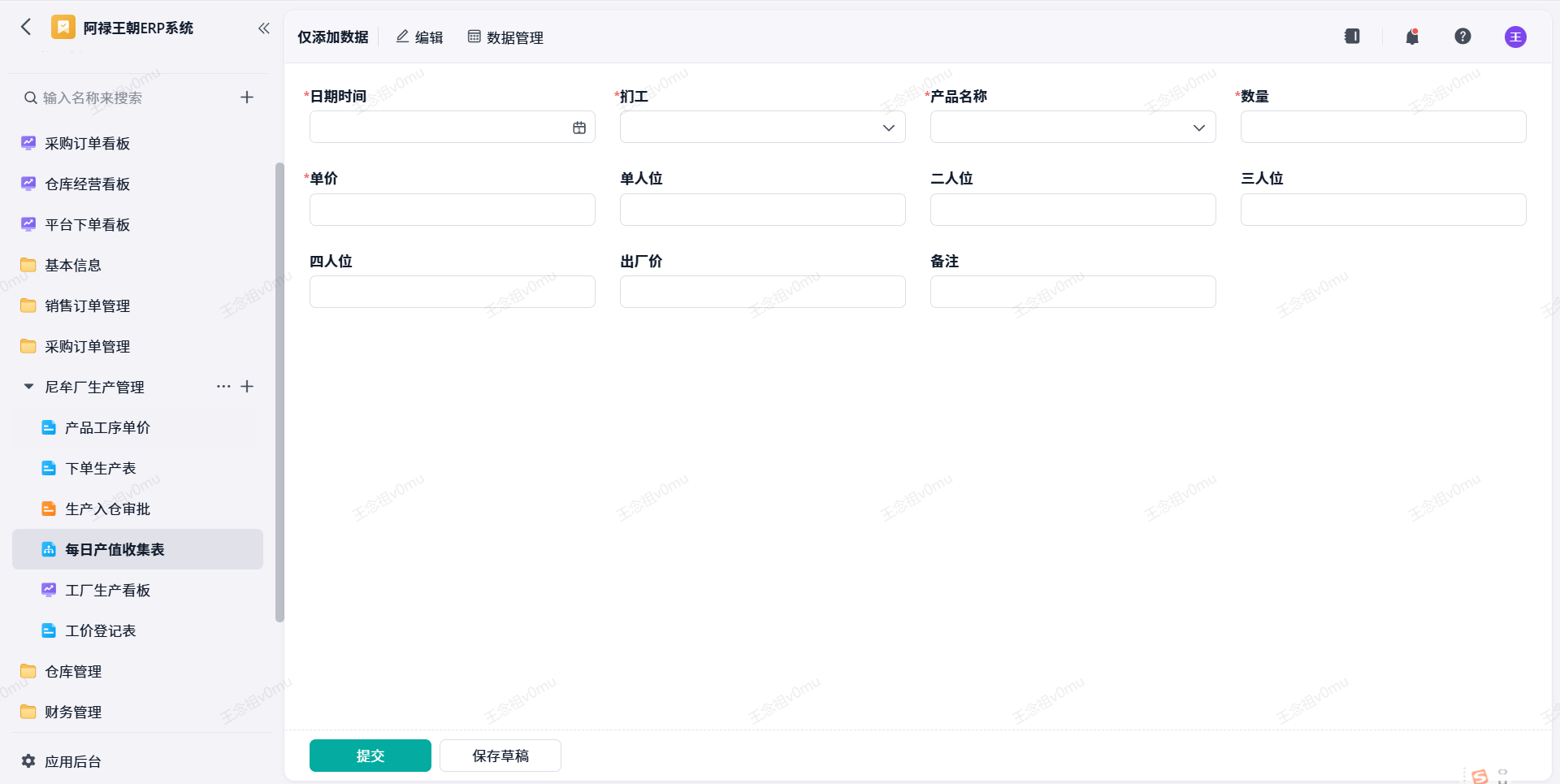1560x784 pixels.
Task: Open the 数据管理 tab
Action: click(505, 37)
